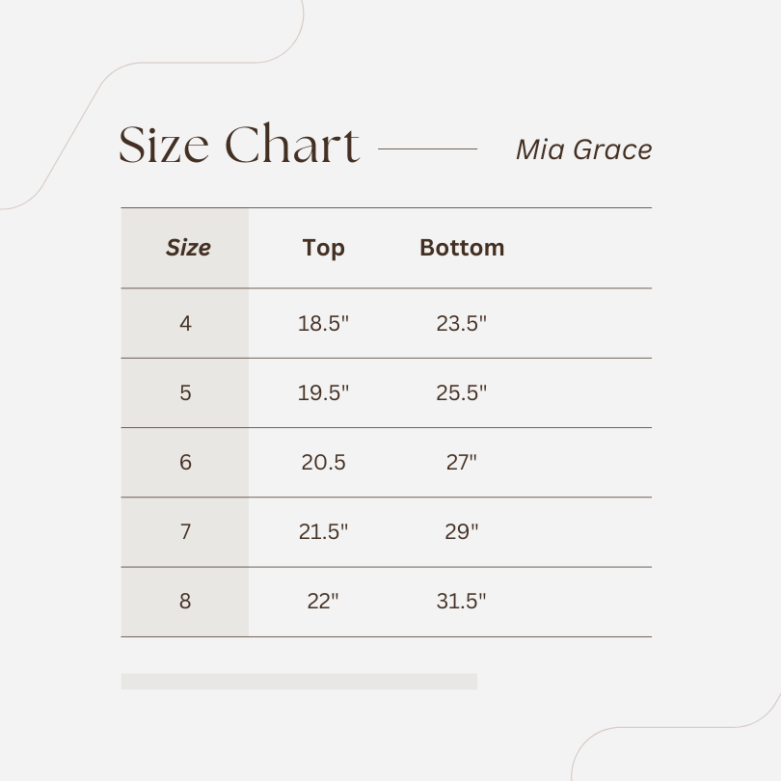Select the "Top" column header
This screenshot has width=781, height=781.
(x=323, y=248)
